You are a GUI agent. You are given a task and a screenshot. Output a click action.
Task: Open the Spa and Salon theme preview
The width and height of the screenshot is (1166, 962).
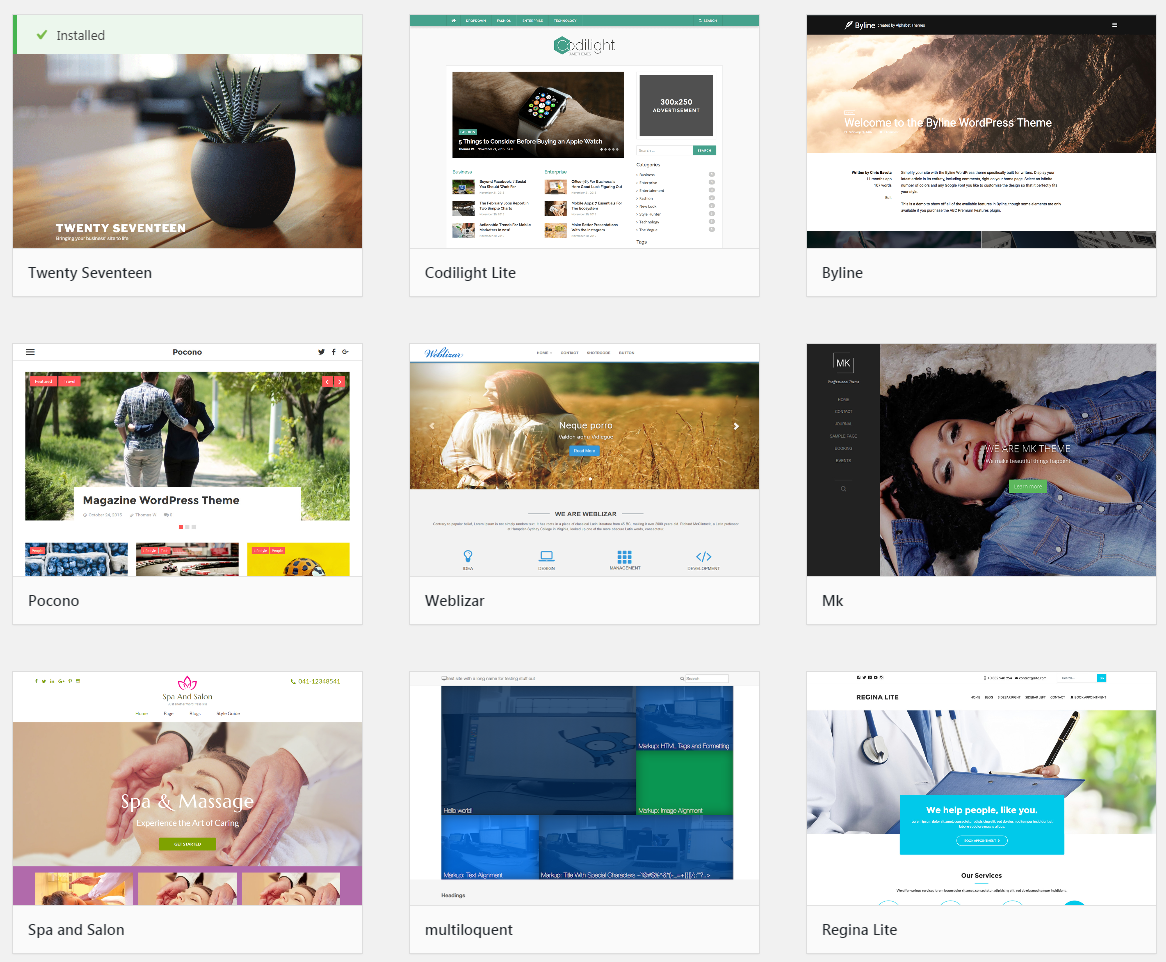187,788
